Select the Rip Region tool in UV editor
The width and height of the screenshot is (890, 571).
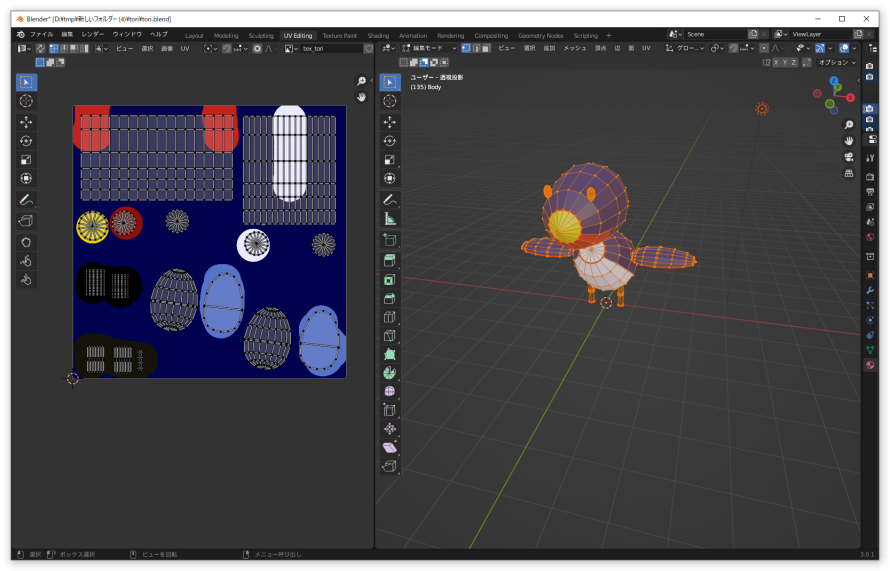point(26,220)
